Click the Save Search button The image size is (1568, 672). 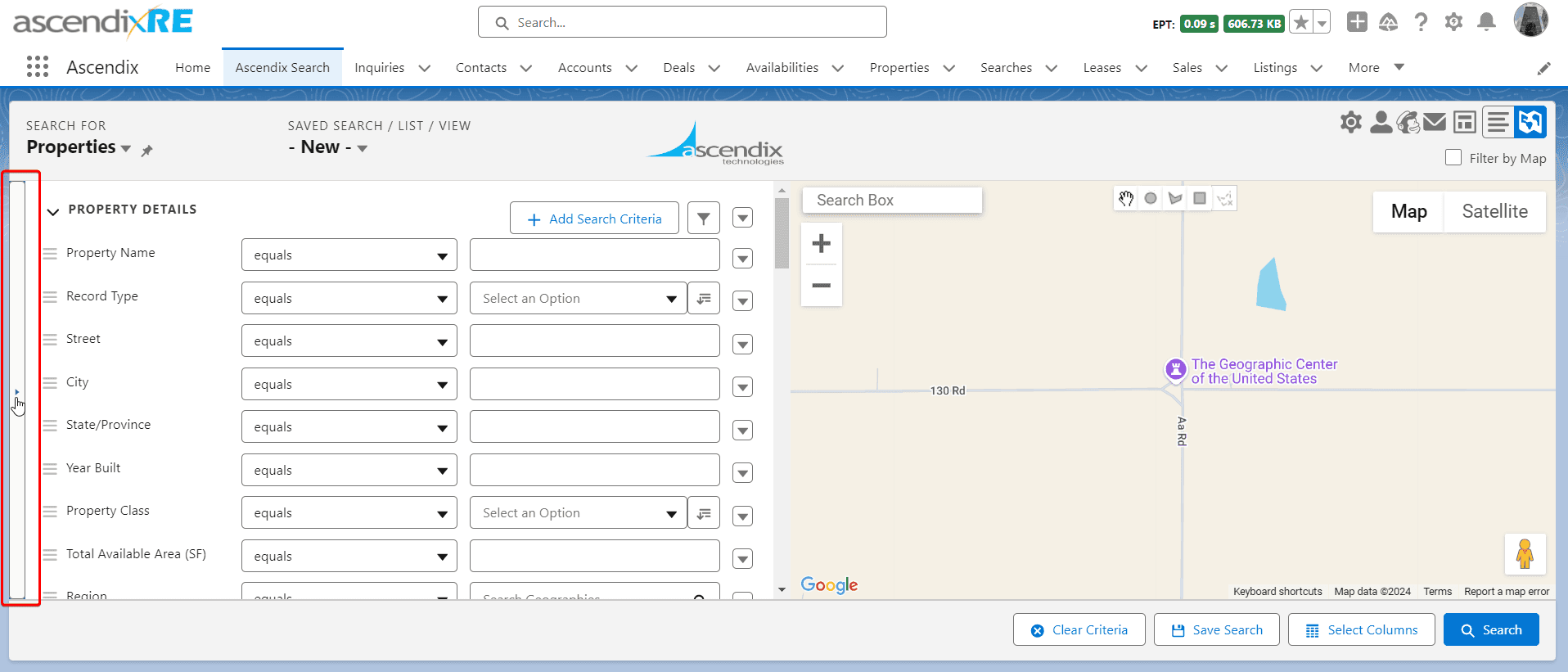[1216, 630]
